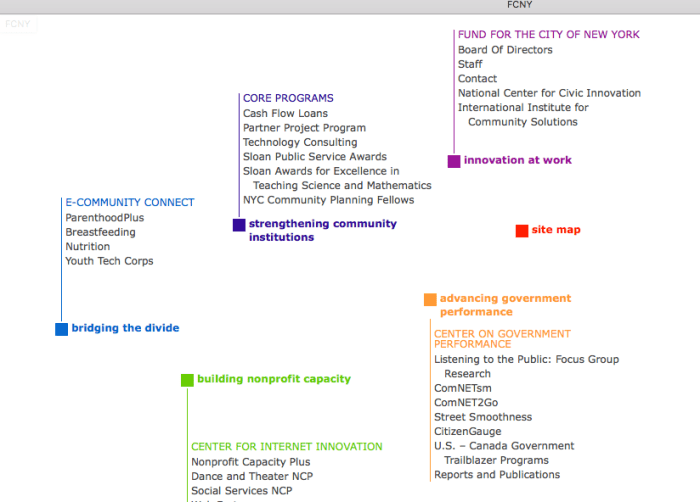700x502 pixels.
Task: Open the Youth Tech Corps link
Action: click(109, 262)
